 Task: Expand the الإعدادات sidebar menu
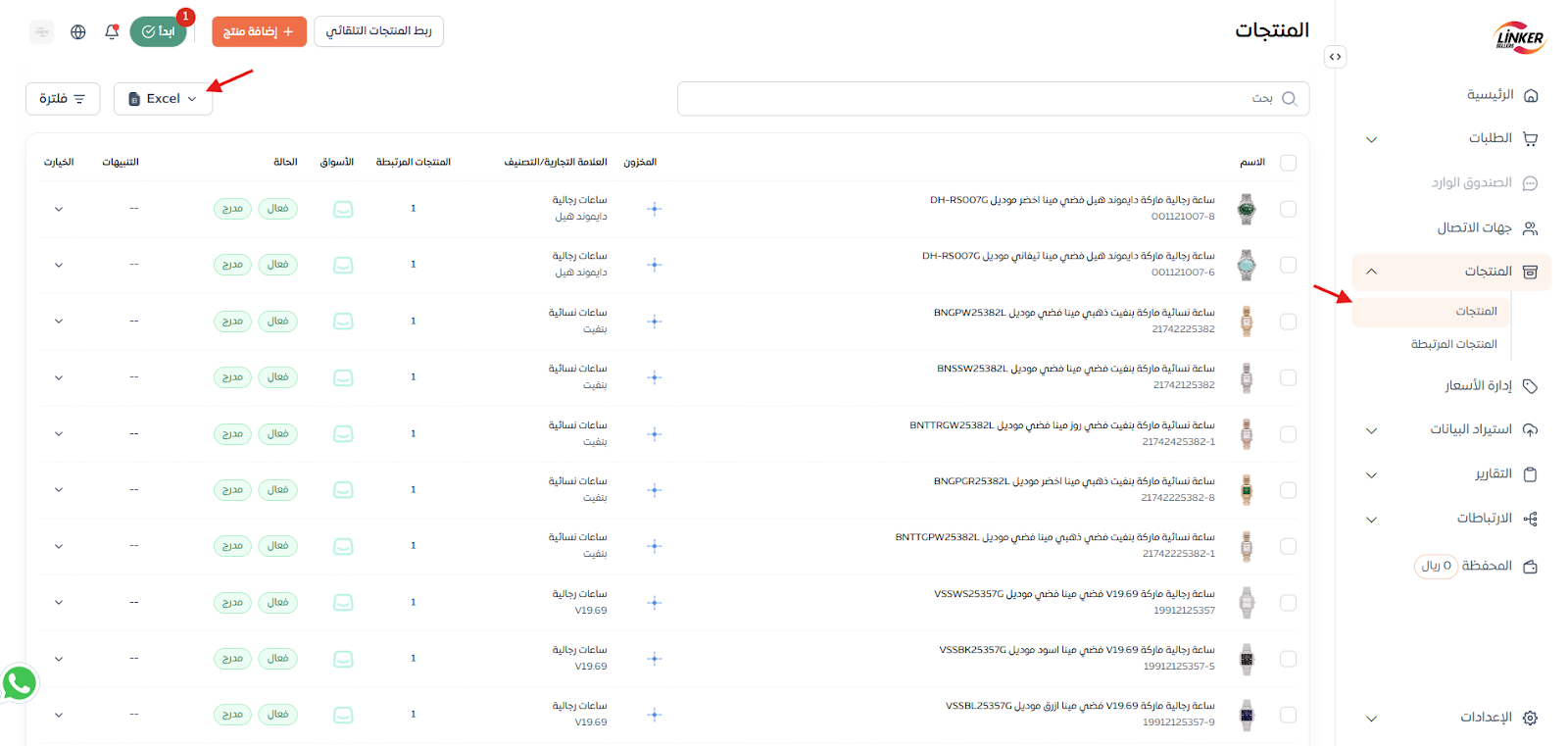point(1372,719)
